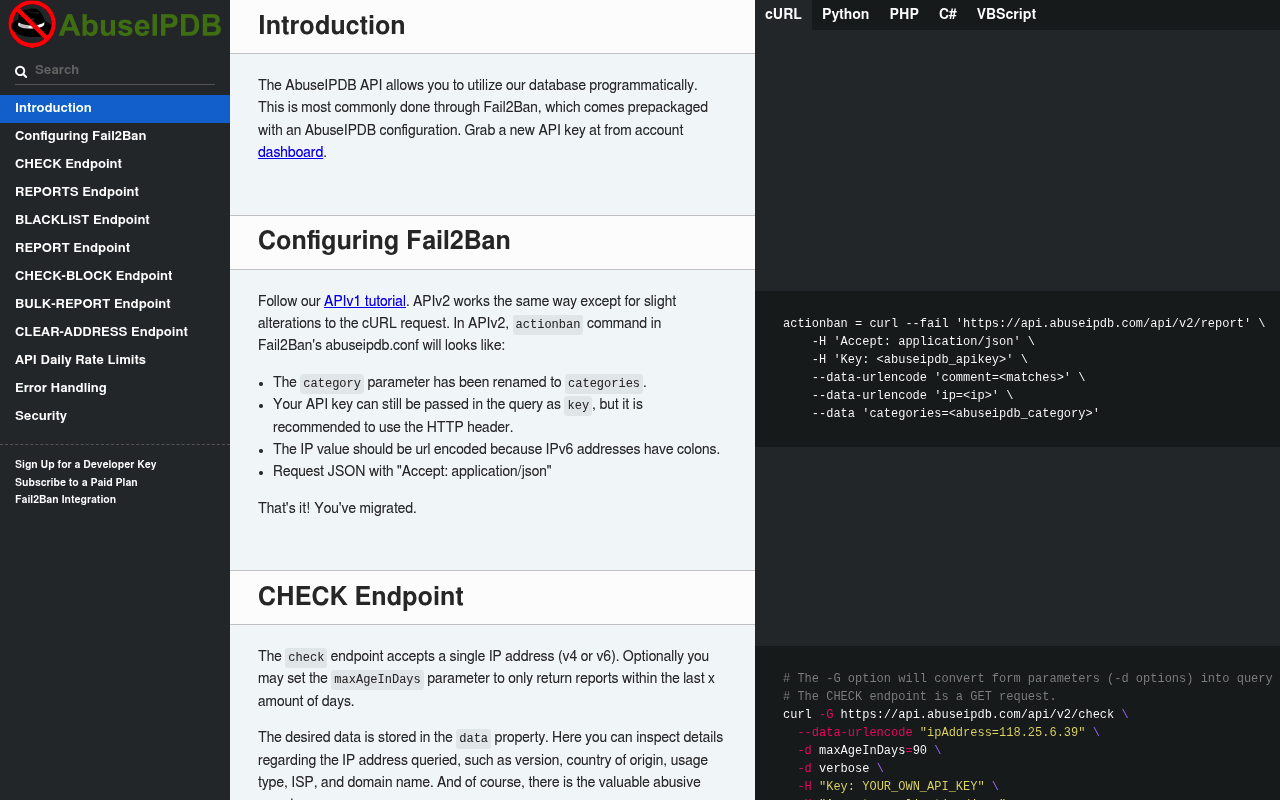1280x800 pixels.
Task: Click the AbuseIPDB site title text
Action: pyautogui.click(x=140, y=25)
